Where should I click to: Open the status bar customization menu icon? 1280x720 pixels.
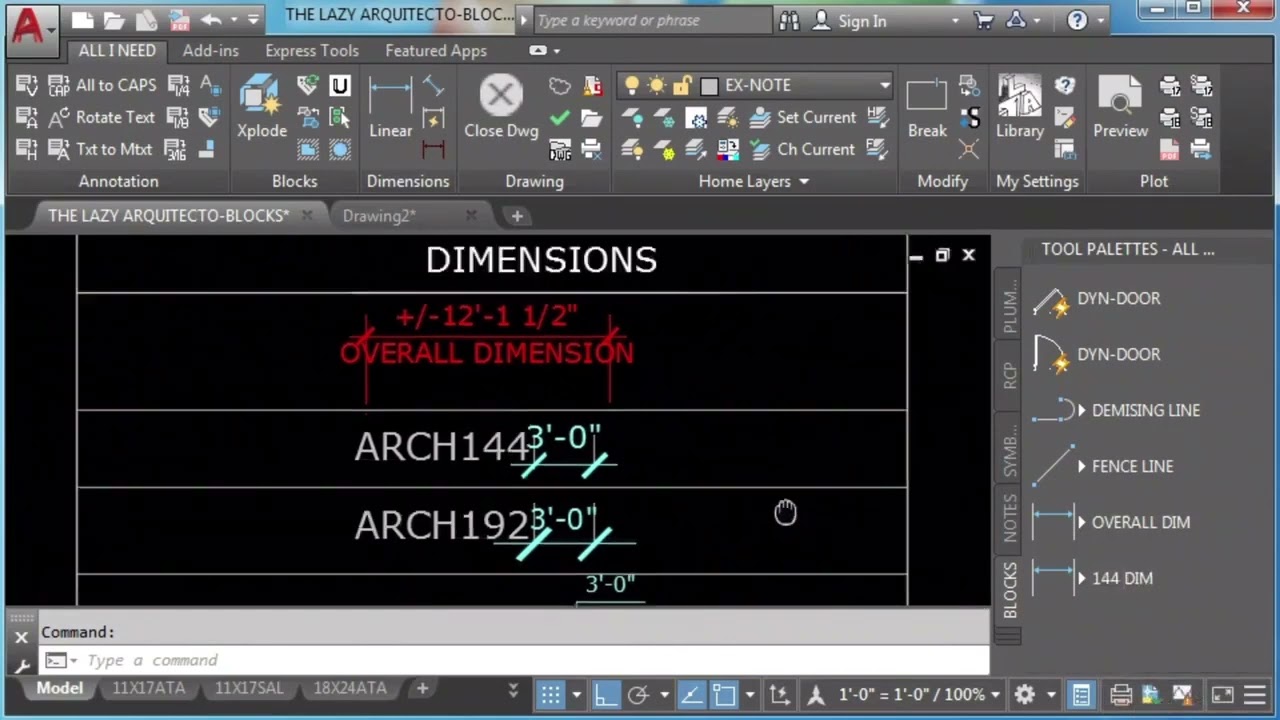(x=1254, y=694)
